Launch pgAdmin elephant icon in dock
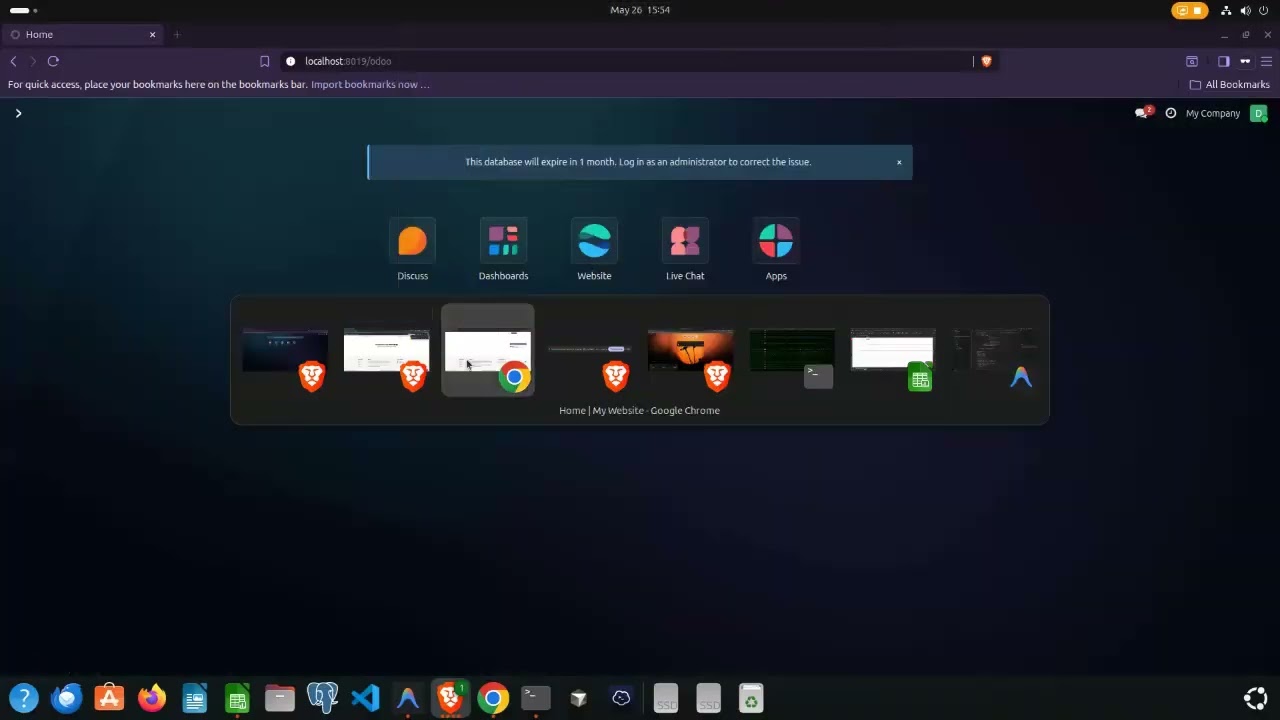 [x=322, y=698]
